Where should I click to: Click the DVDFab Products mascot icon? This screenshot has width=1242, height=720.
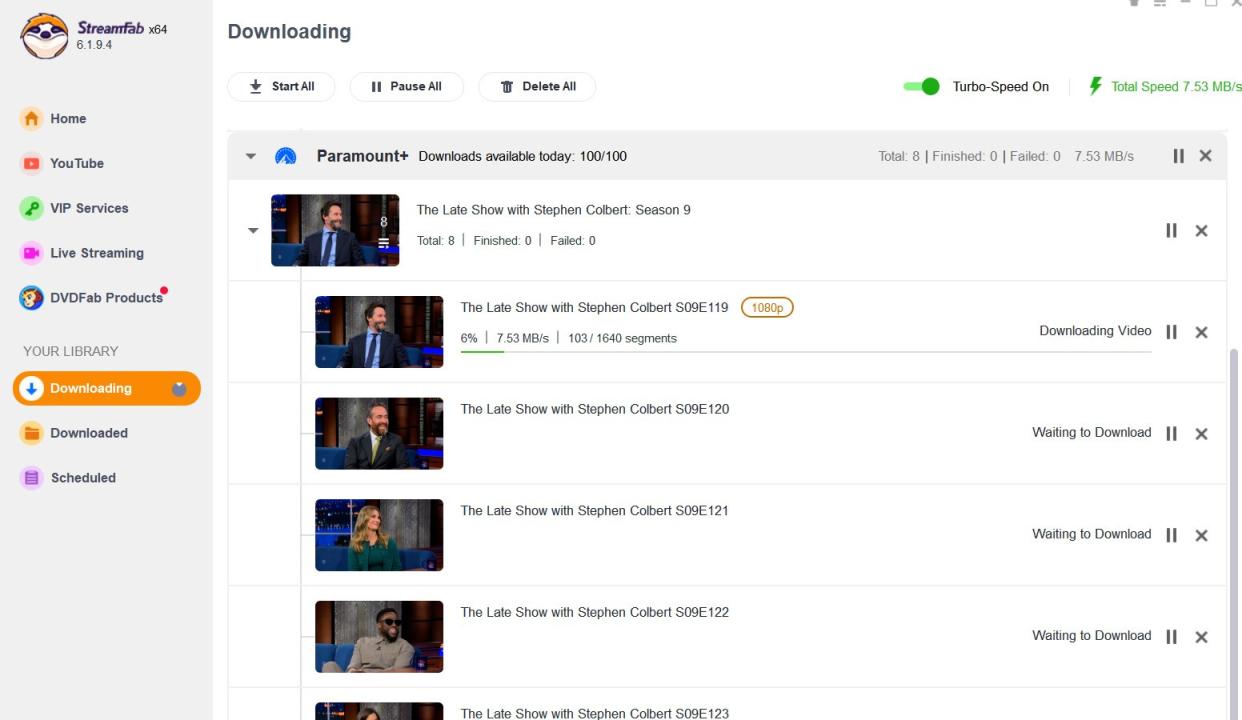[32, 298]
